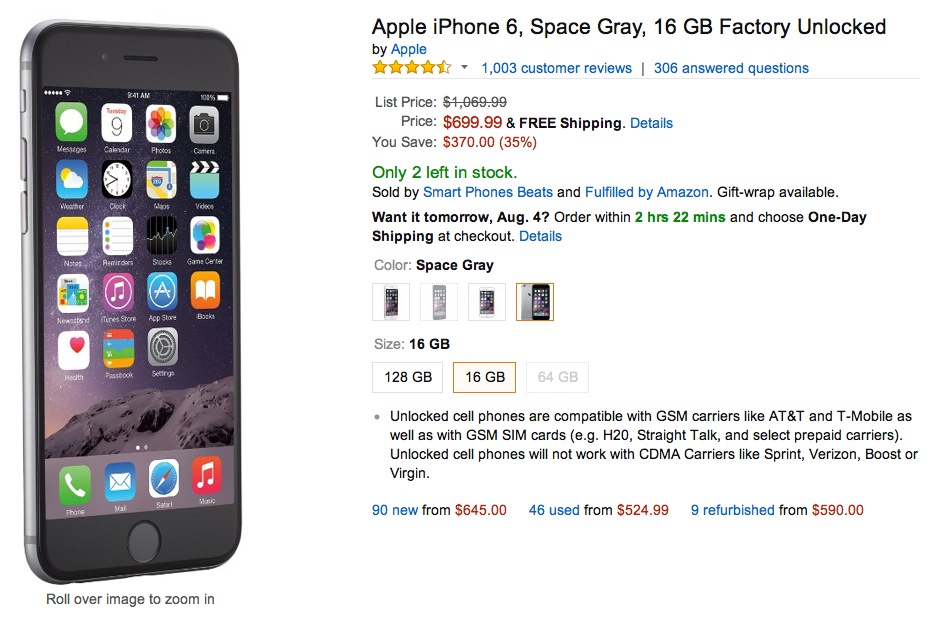
Task: View the 306 answered questions
Action: 731,68
